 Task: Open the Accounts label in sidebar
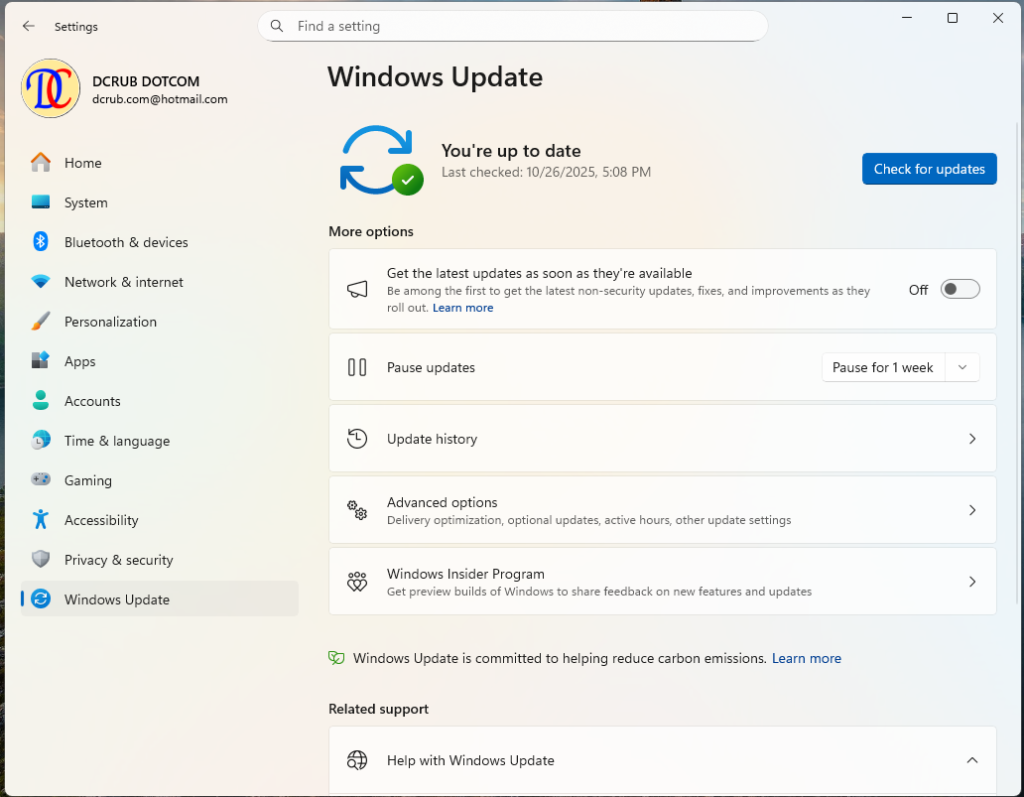tap(92, 401)
